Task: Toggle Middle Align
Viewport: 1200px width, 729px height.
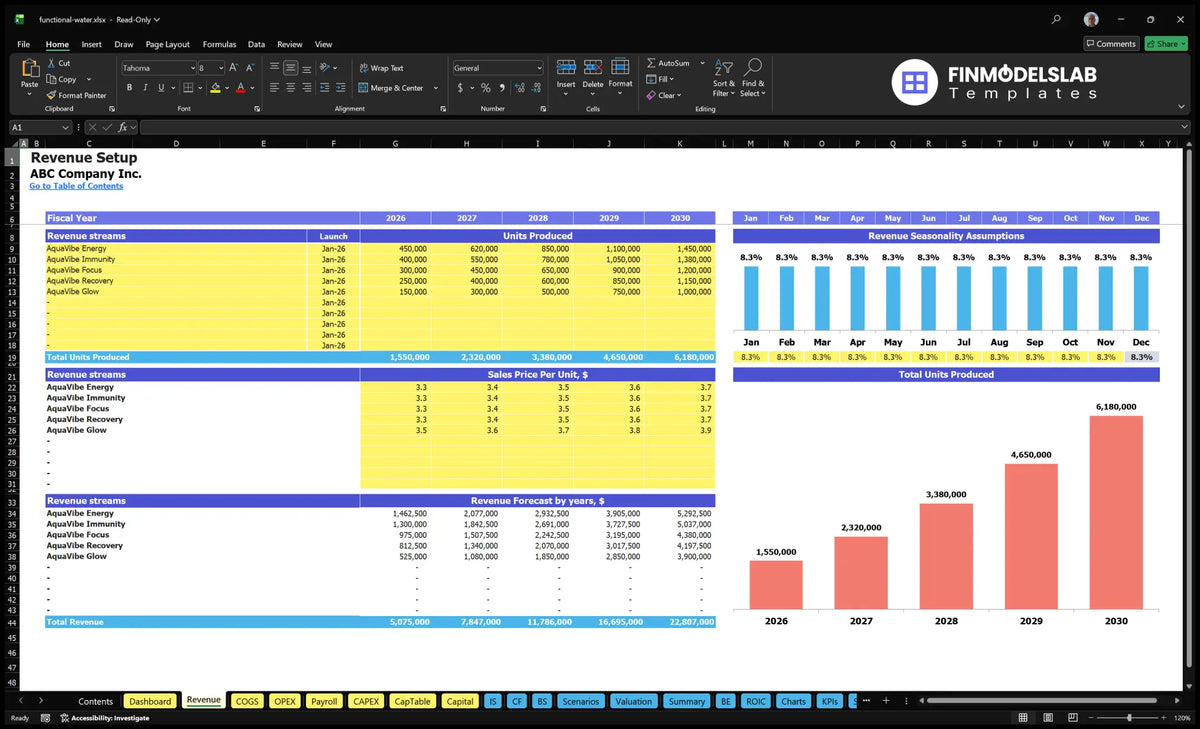Action: click(x=290, y=68)
